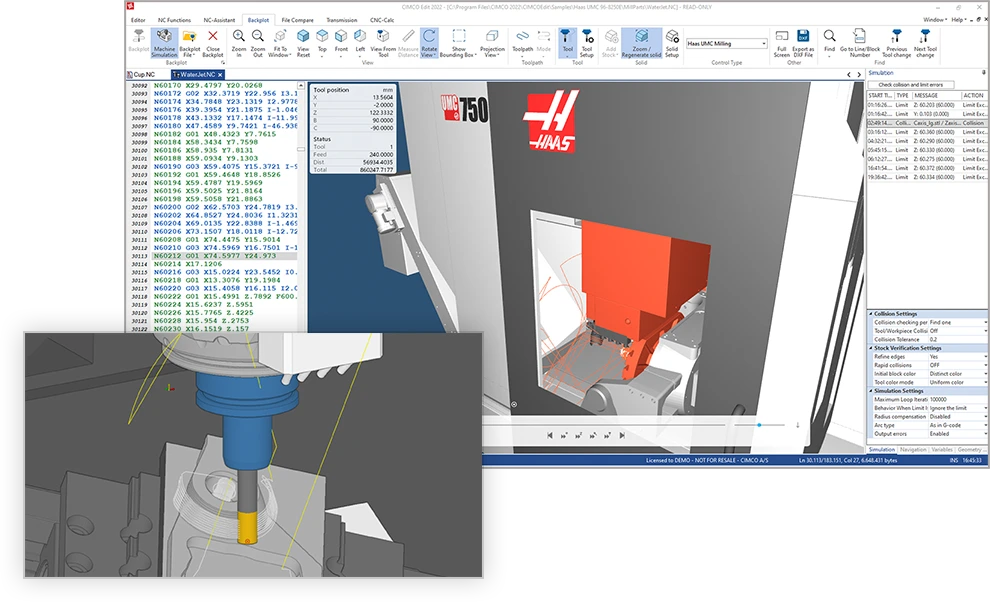Click skip to start playback button
Viewport: 990px width, 602px height.
click(x=549, y=435)
